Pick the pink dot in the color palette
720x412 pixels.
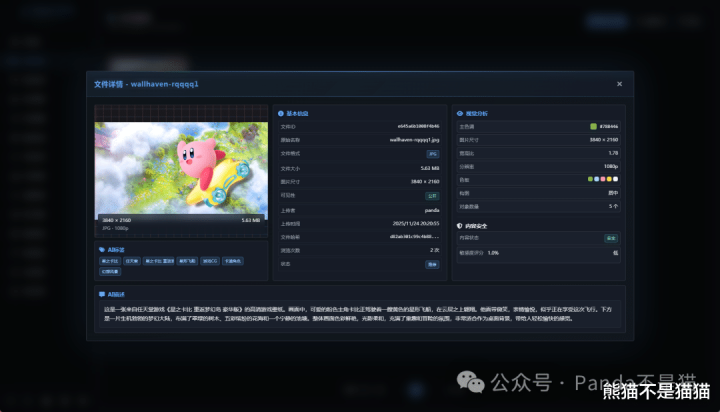click(x=603, y=179)
